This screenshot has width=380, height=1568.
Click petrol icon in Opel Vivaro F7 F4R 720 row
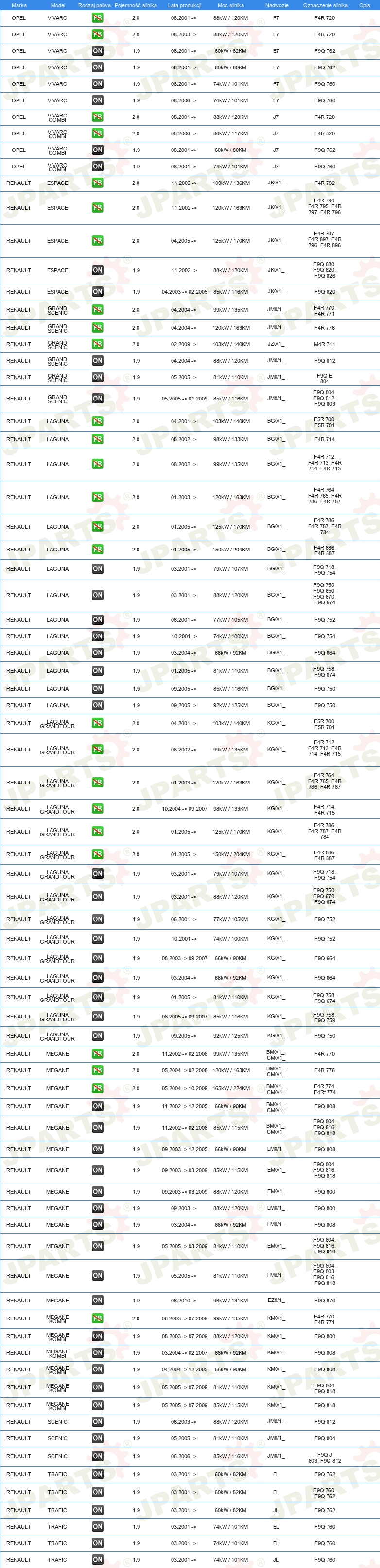98,18
